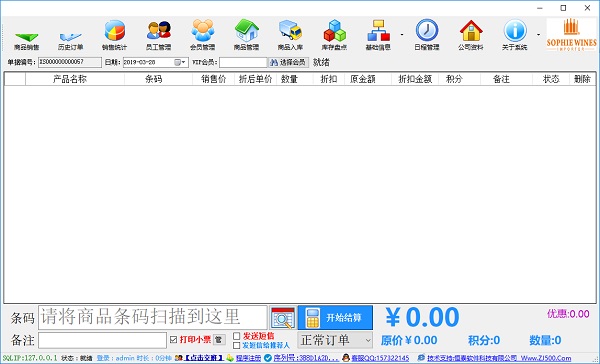Expand dropdown arrow next to 基础信息
Viewport: 600px width, 364px height.
(402, 35)
